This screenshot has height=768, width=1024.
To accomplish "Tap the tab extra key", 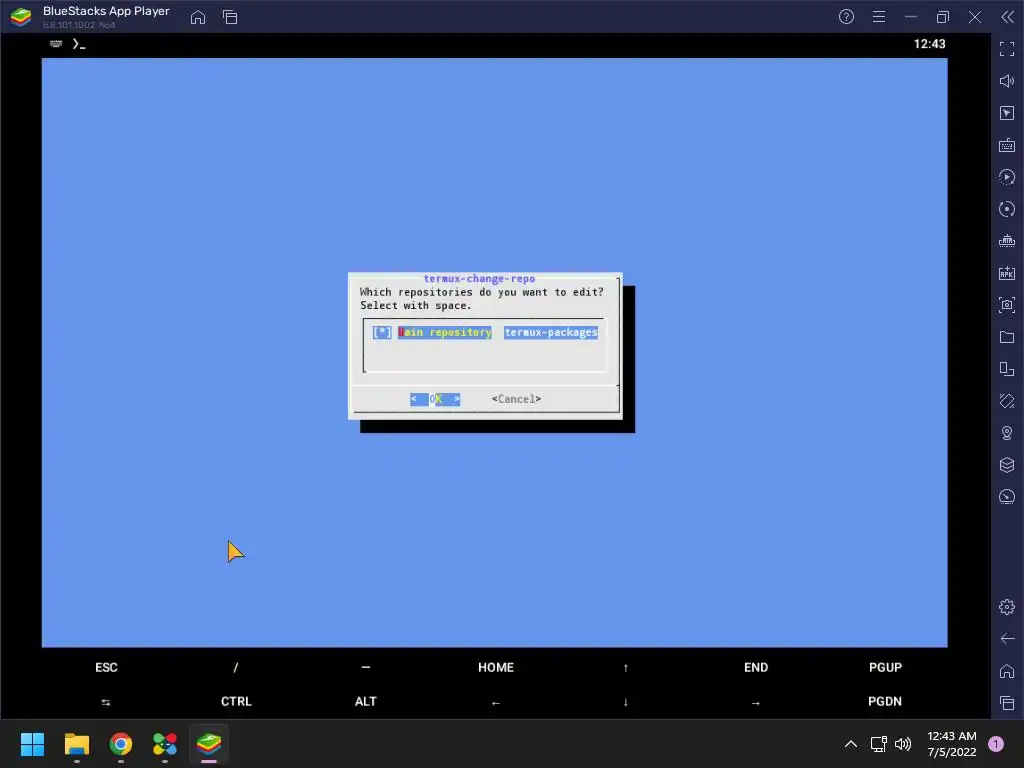I will coord(106,702).
